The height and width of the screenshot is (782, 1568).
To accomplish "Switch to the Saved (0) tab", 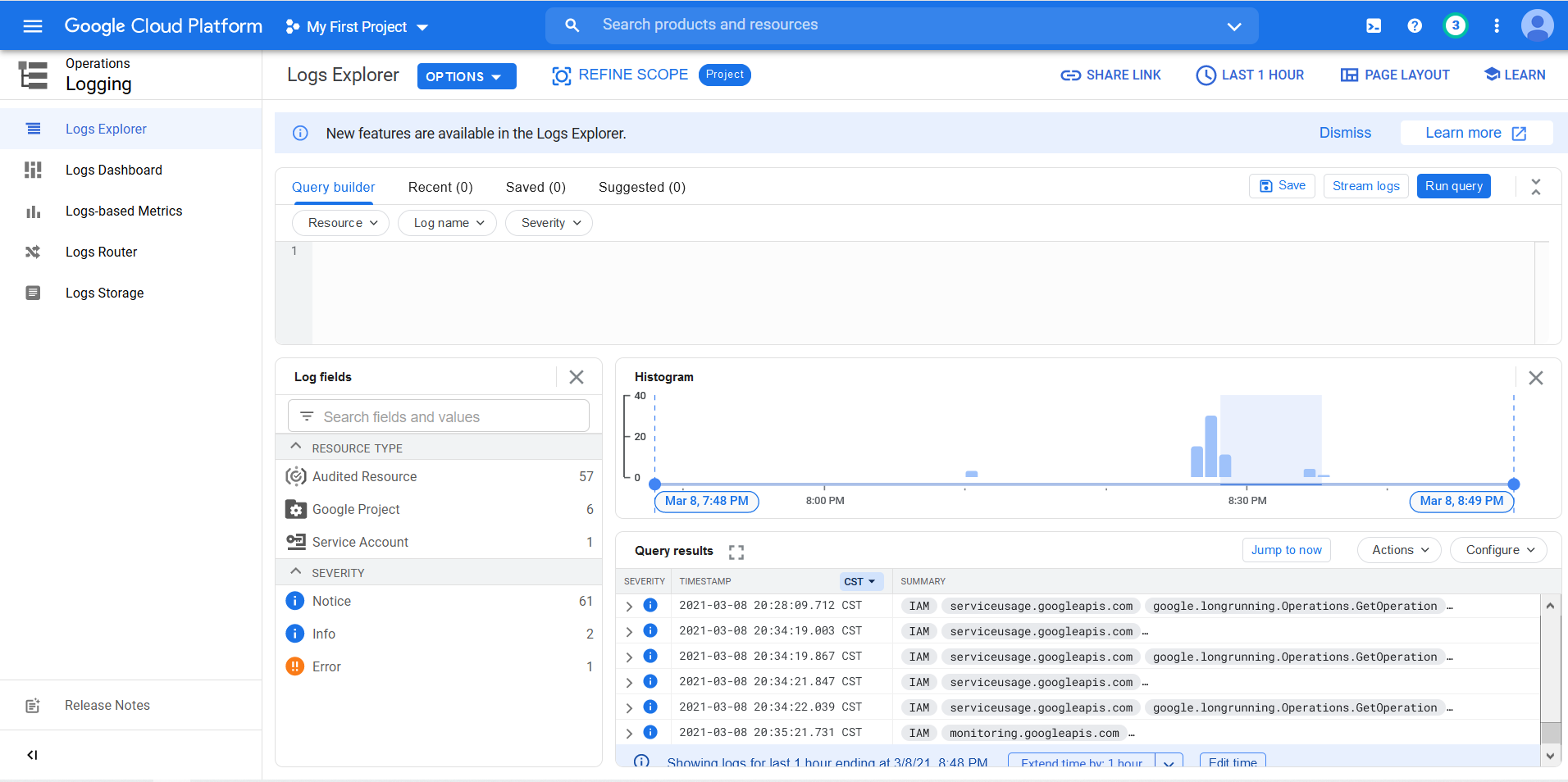I will [x=536, y=188].
